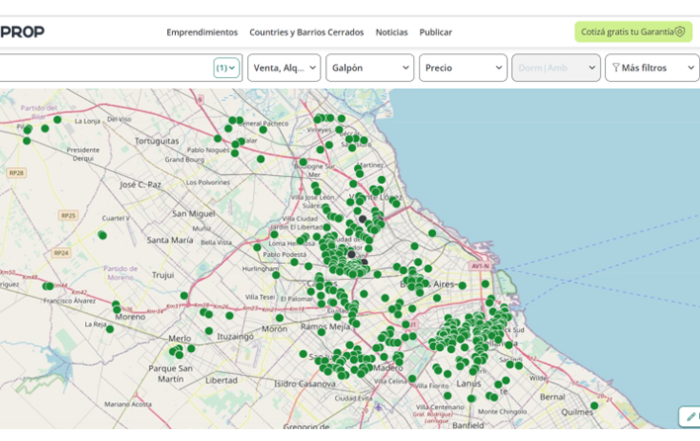Activate the pencil draw-area tool on map
Screen dimensions: 700x441
pyautogui.click(x=689, y=416)
